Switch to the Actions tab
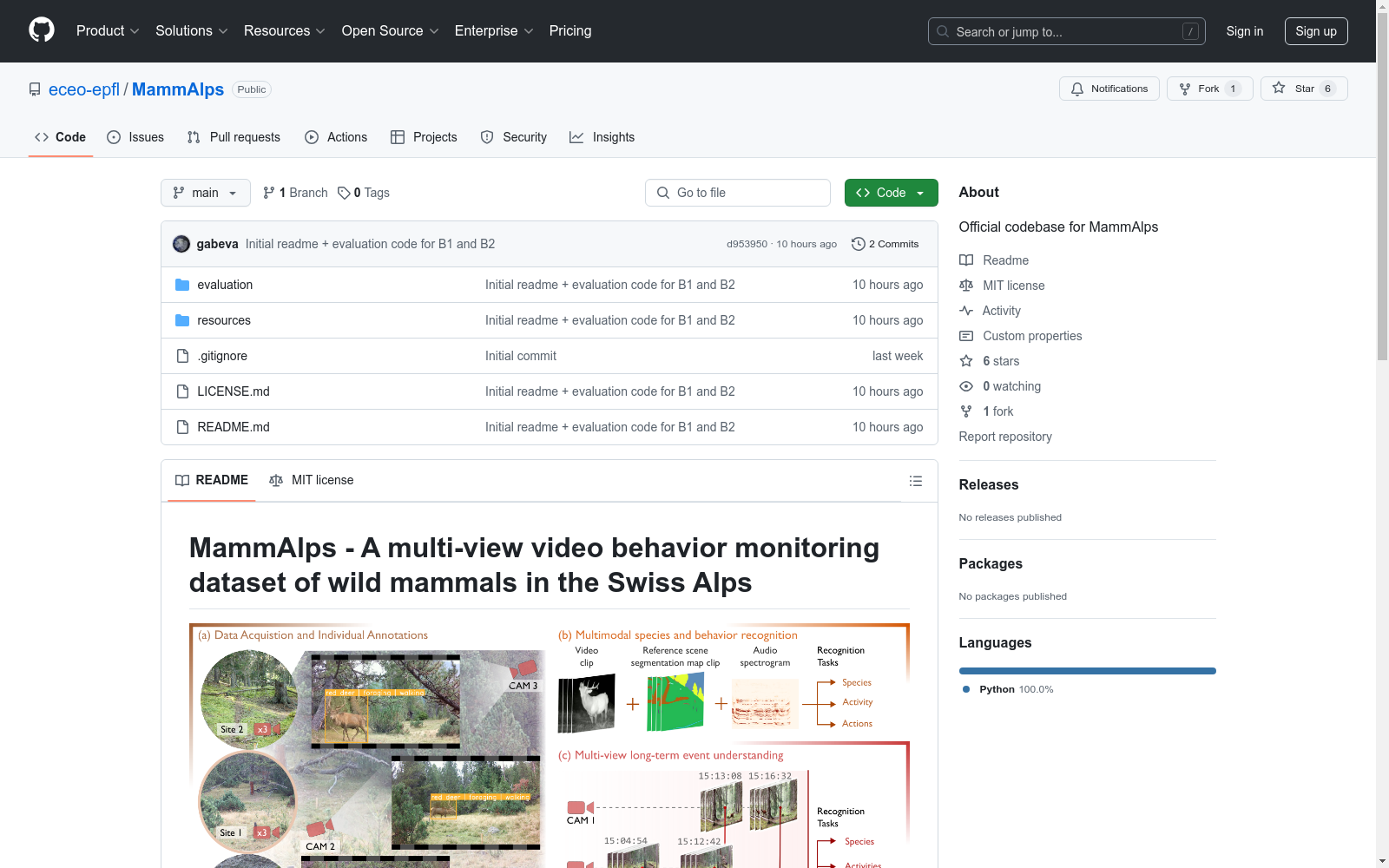This screenshot has width=1389, height=868. point(336,137)
